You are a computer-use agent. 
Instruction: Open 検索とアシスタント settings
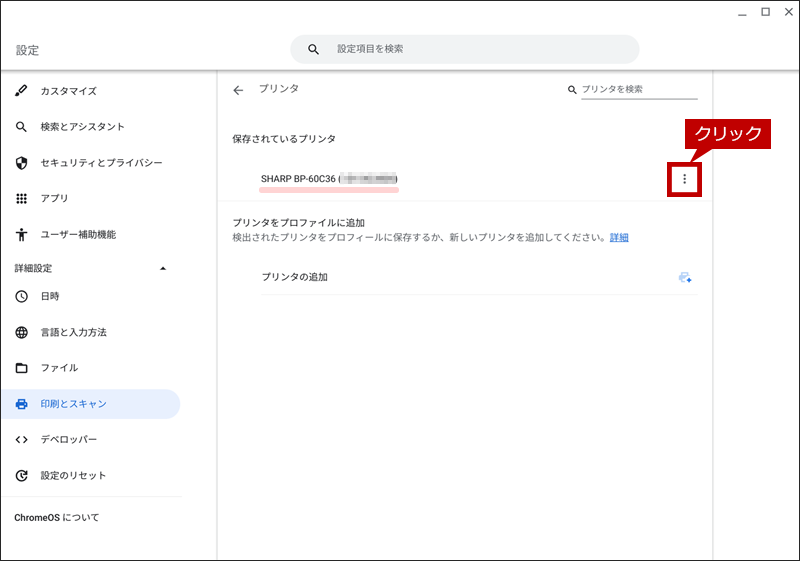pyautogui.click(x=82, y=127)
